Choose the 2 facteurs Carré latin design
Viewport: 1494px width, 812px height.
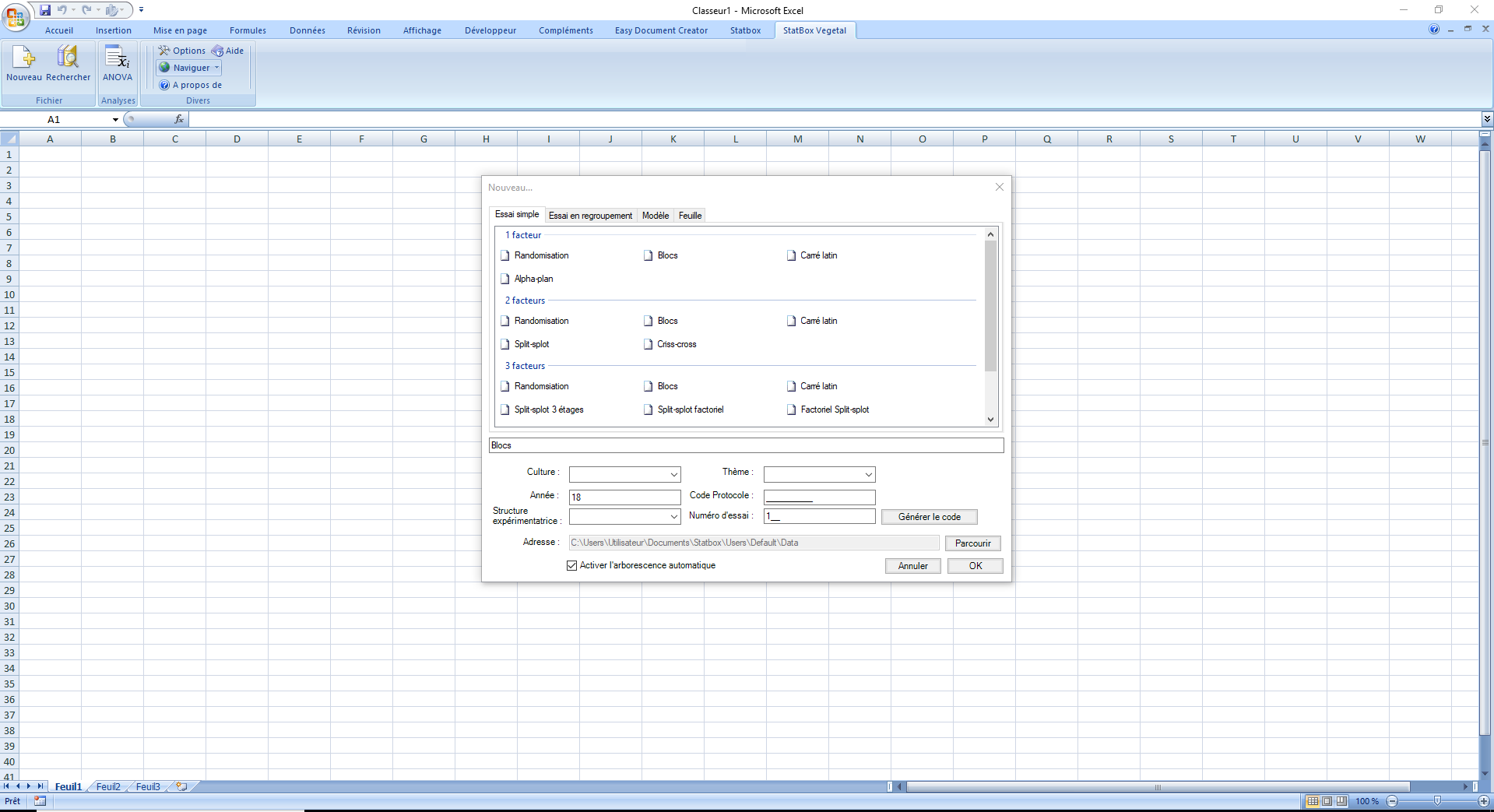(812, 321)
